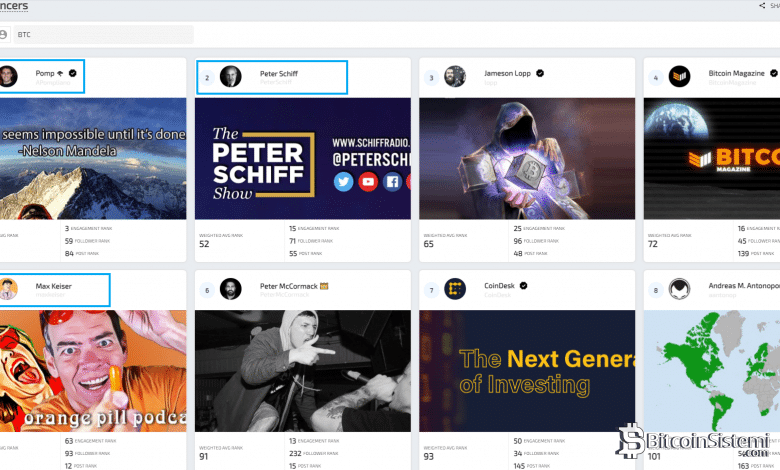780x470 pixels.
Task: Open the Peter Schiff Show banner image
Action: (302, 158)
